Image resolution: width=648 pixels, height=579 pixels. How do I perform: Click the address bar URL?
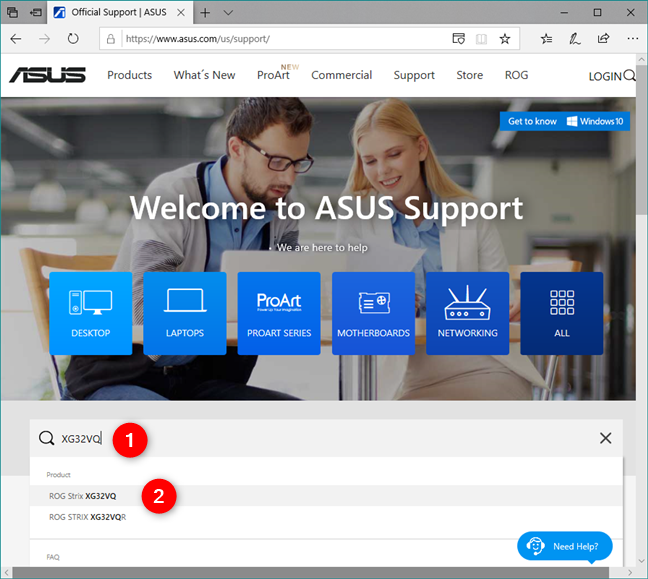pyautogui.click(x=198, y=39)
